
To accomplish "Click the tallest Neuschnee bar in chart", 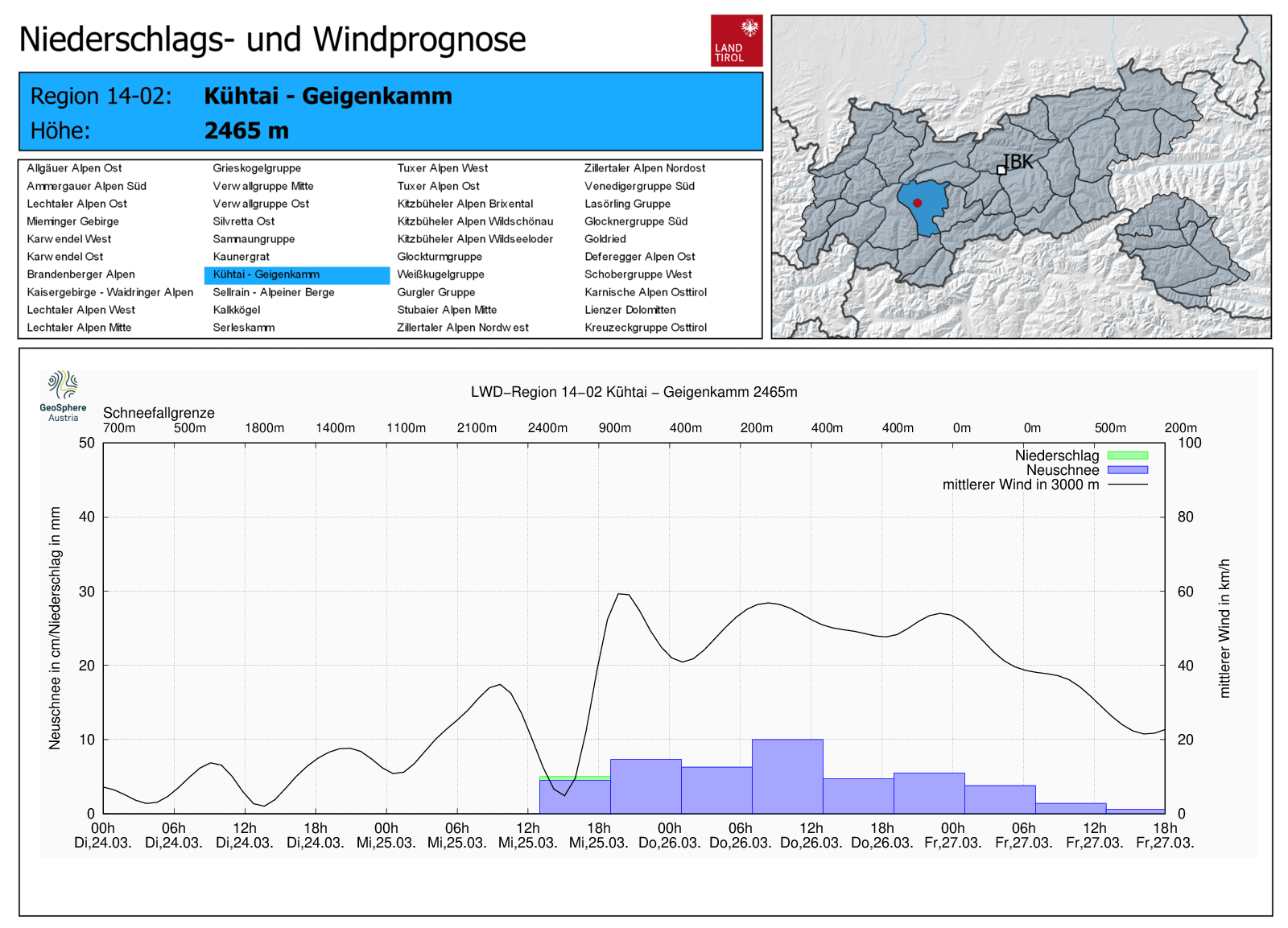I will coord(786,776).
